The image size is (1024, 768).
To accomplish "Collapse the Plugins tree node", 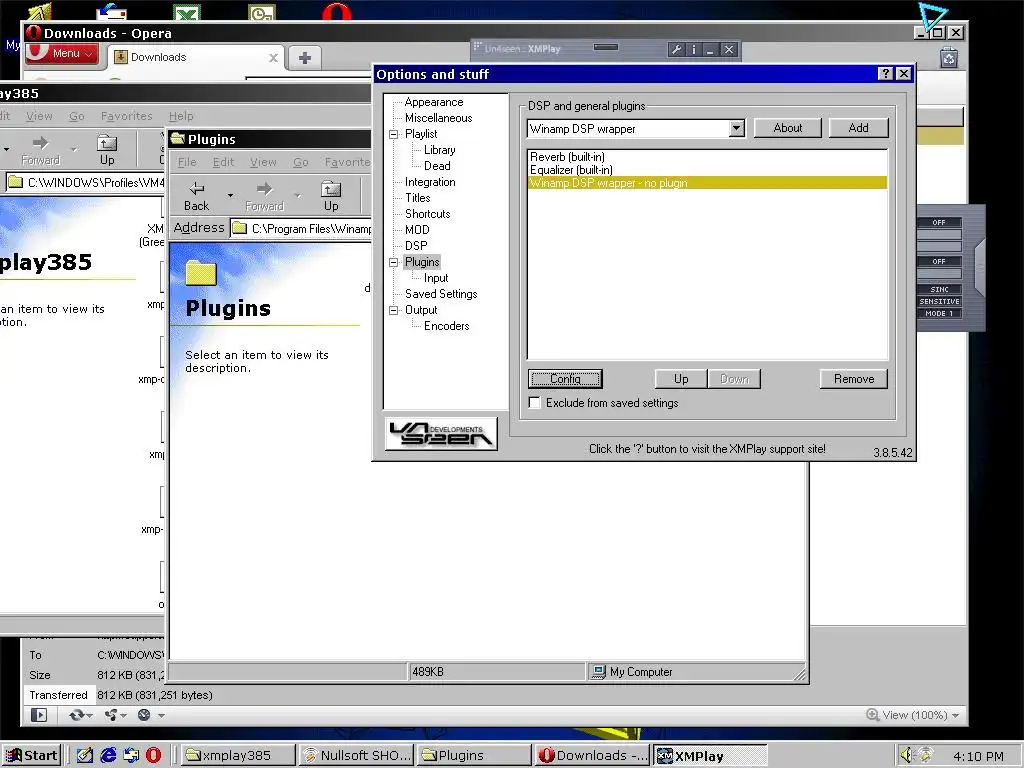I will tap(393, 263).
